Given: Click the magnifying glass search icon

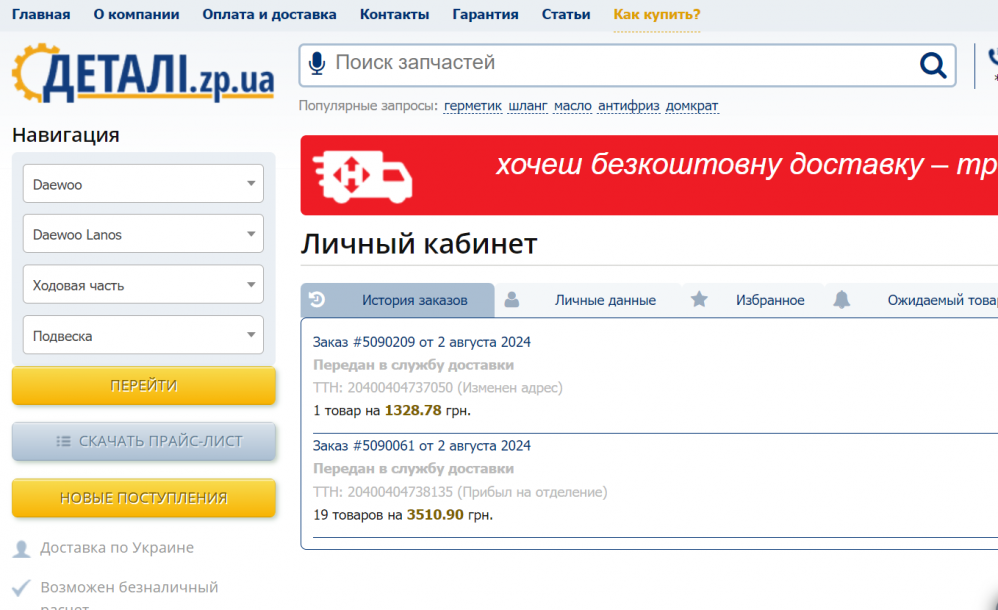Looking at the screenshot, I should tap(932, 66).
